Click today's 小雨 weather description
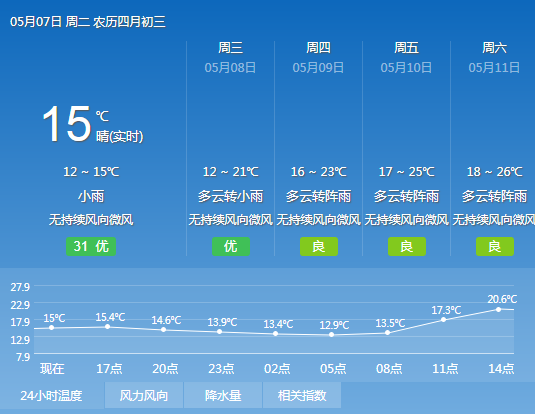The height and width of the screenshot is (414, 535). coord(91,196)
